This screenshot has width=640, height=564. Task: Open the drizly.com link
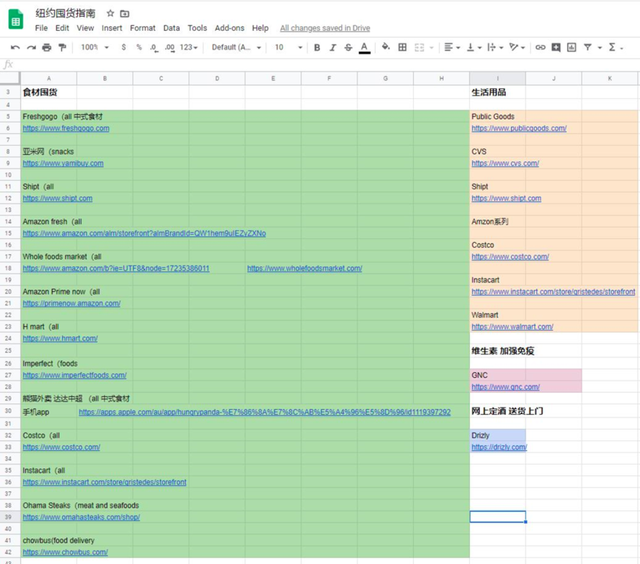click(x=499, y=447)
